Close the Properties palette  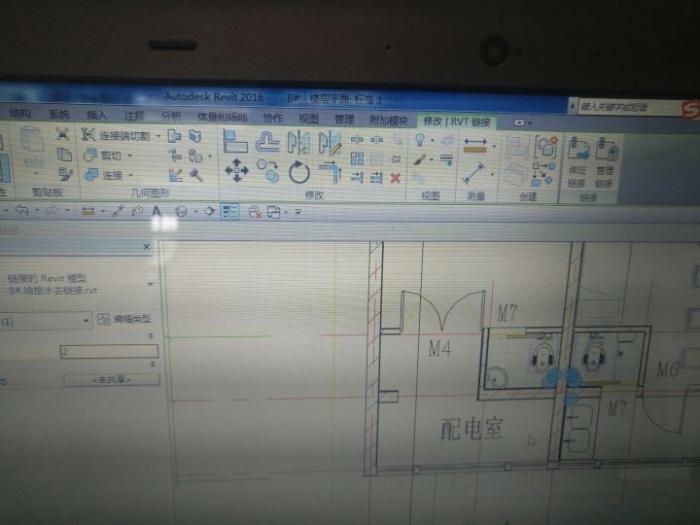(147, 246)
